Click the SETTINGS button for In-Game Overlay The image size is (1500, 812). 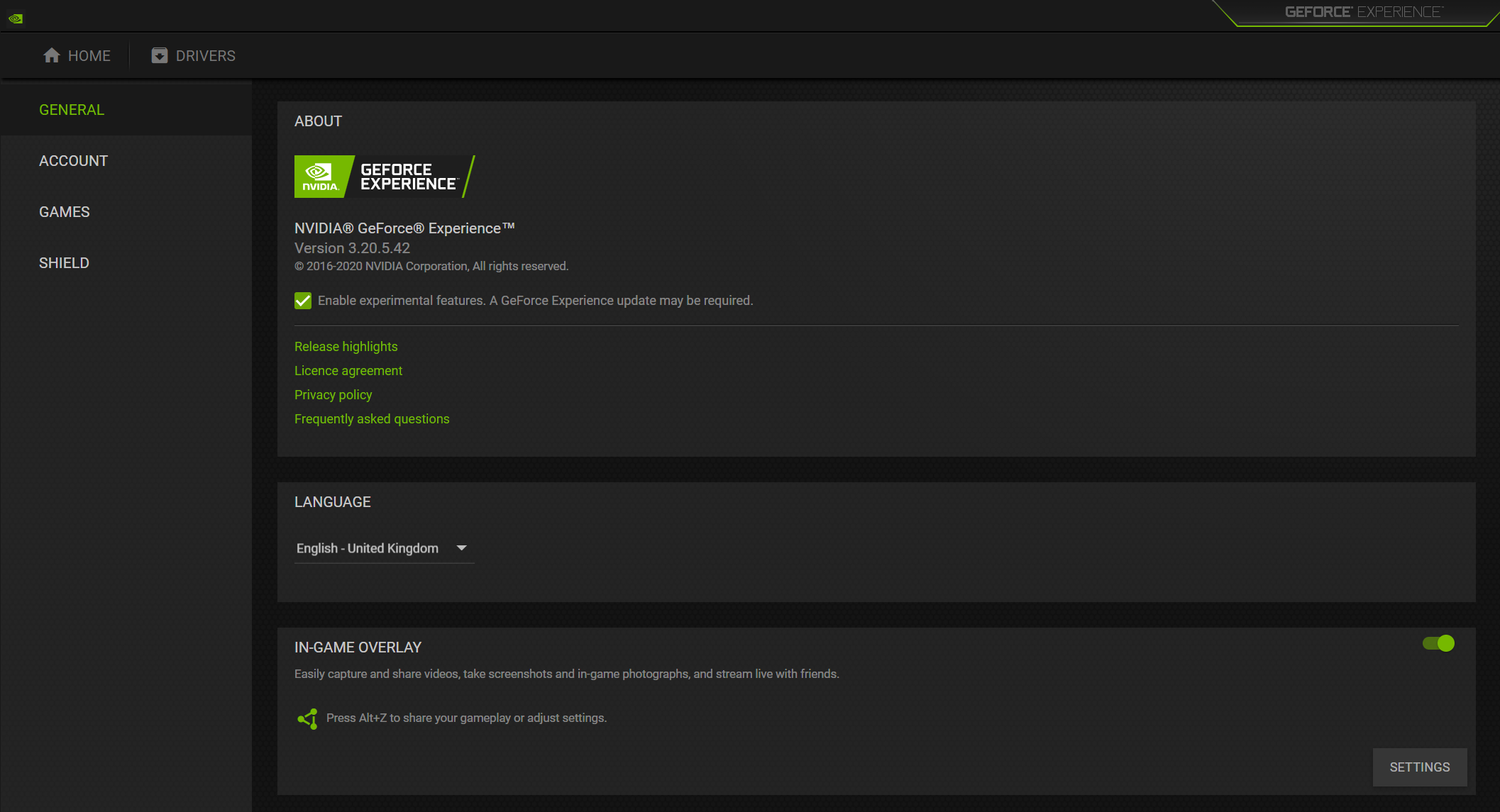(x=1419, y=767)
